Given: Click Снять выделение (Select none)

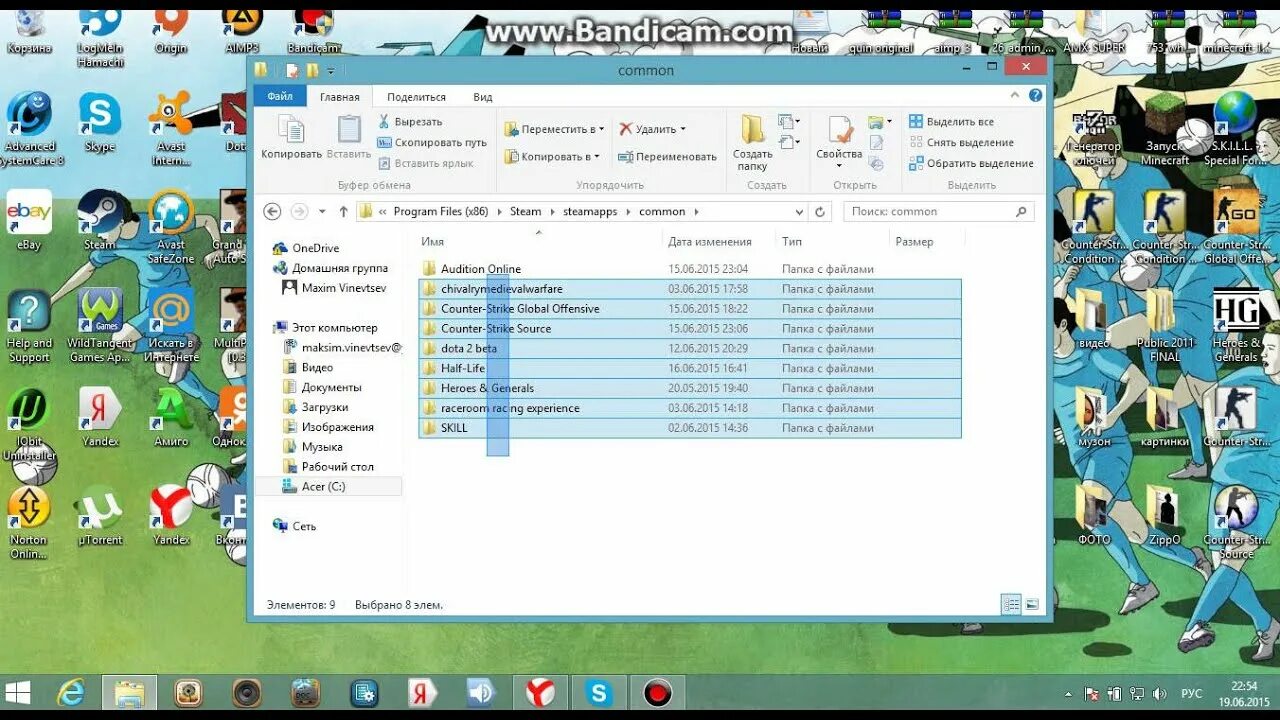Looking at the screenshot, I should coord(961,142).
